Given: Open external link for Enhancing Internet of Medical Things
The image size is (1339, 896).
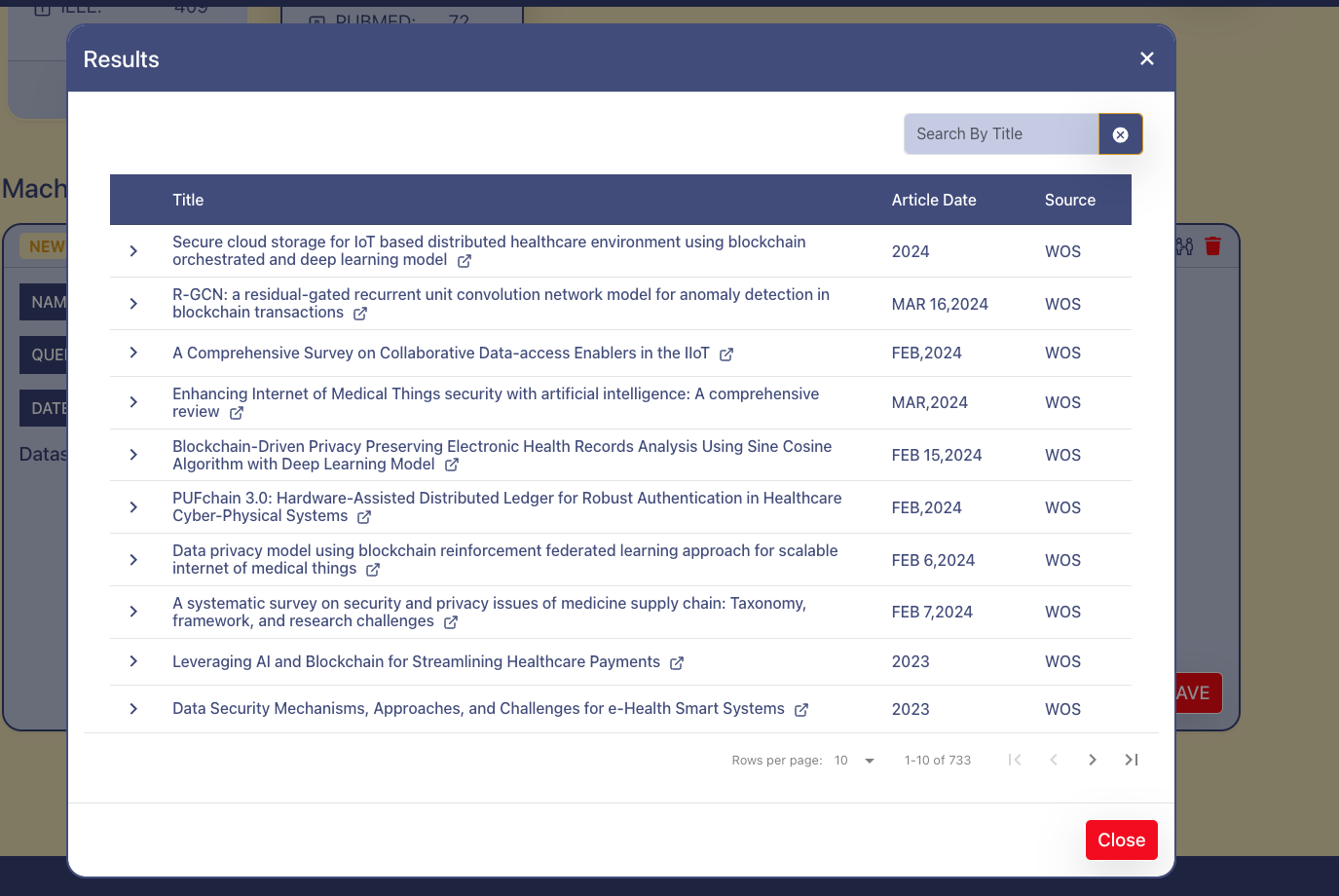Looking at the screenshot, I should [x=237, y=413].
